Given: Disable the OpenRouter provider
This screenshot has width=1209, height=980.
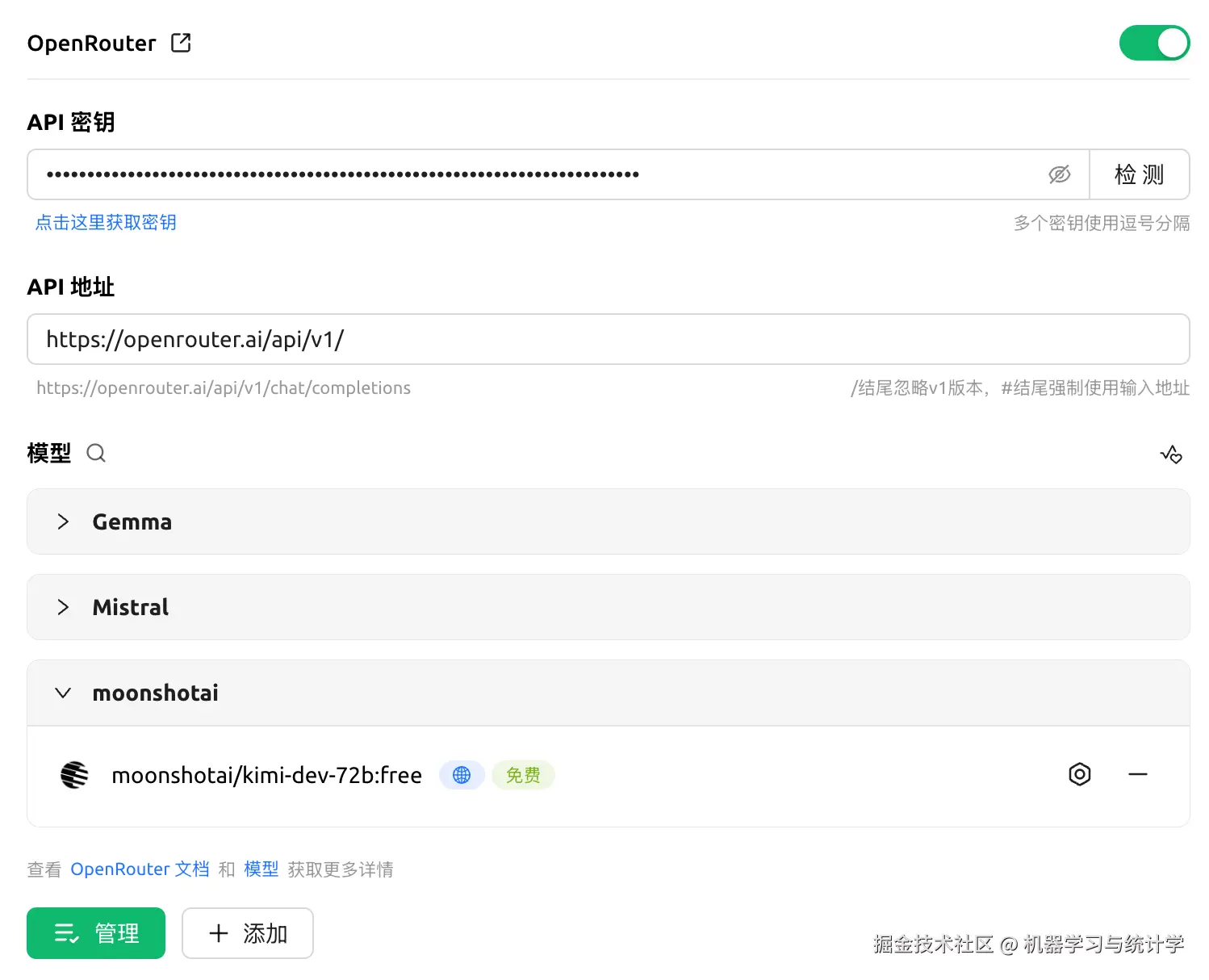Looking at the screenshot, I should coord(1154,43).
